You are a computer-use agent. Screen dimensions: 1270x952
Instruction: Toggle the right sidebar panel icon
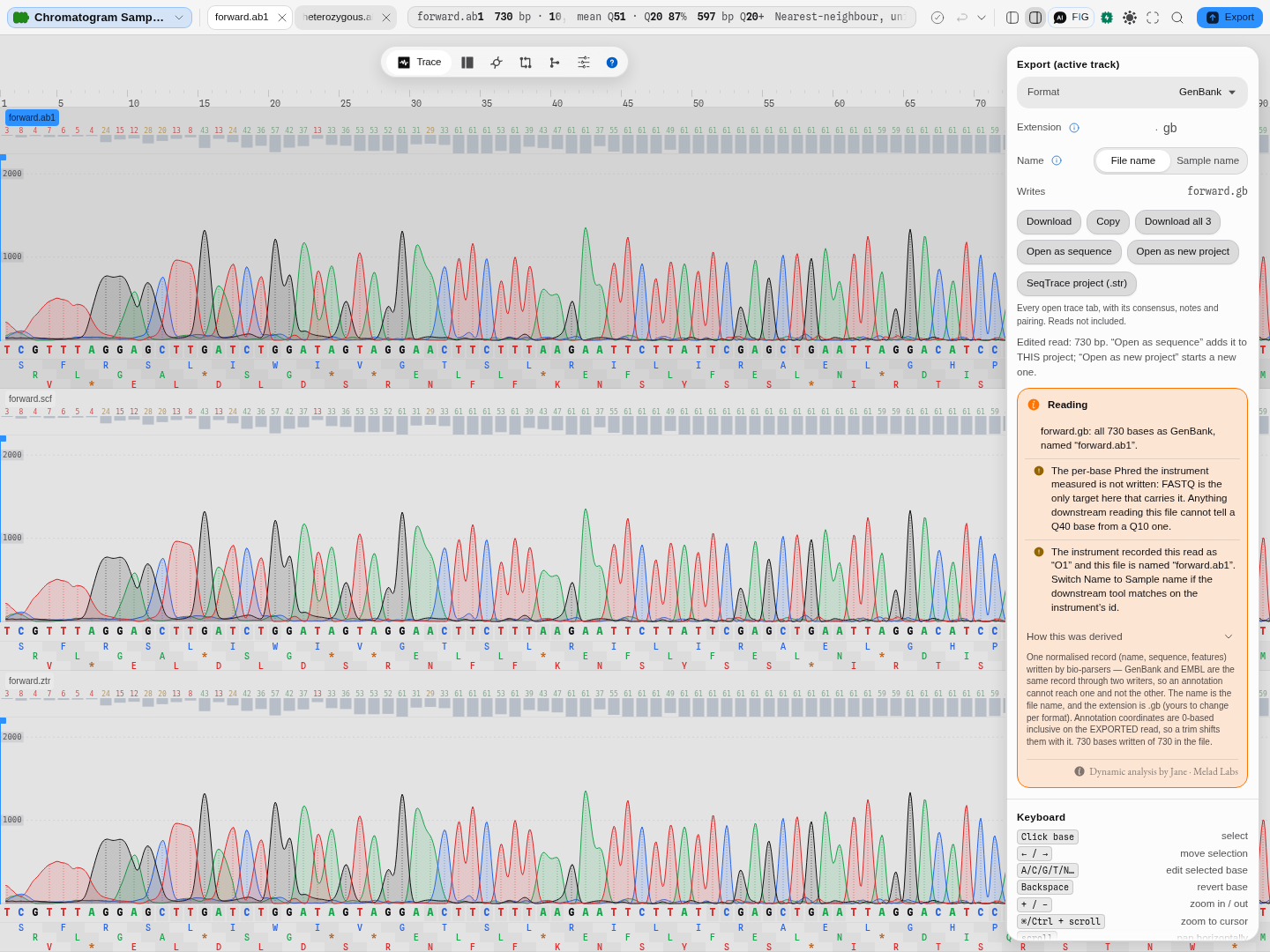(x=1035, y=18)
